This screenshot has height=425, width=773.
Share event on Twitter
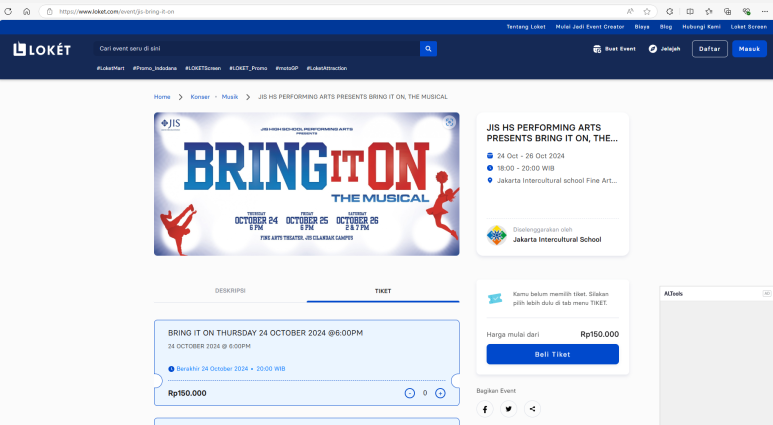point(509,409)
